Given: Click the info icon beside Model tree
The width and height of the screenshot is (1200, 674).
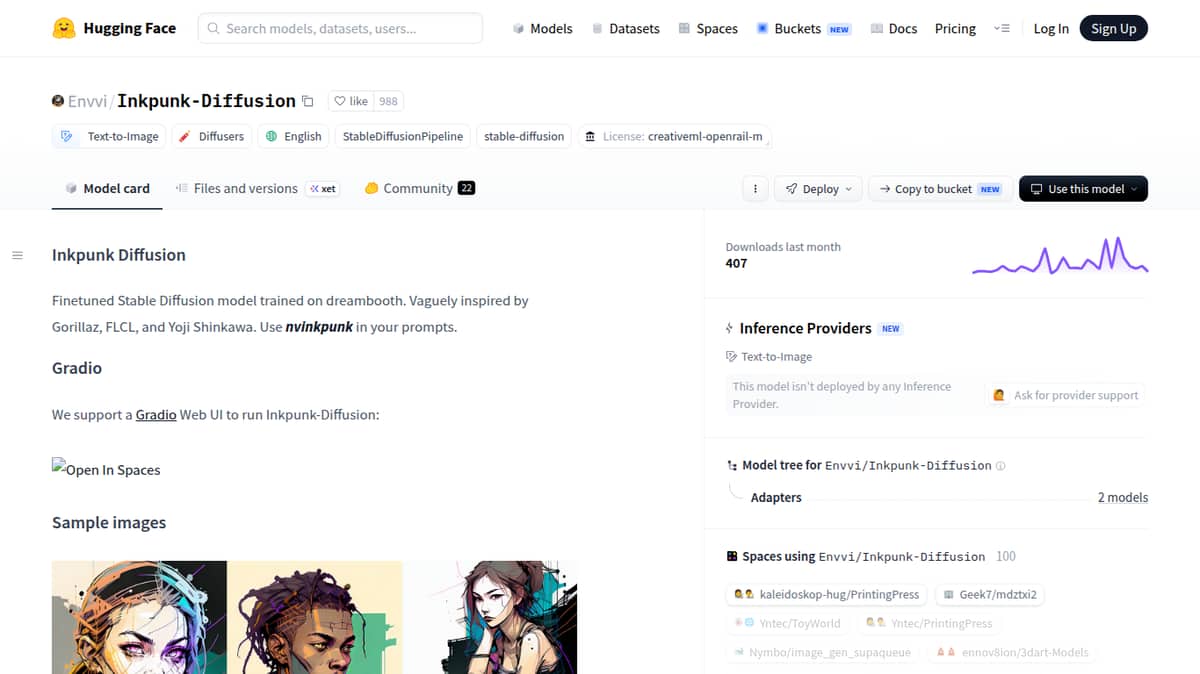Looking at the screenshot, I should pos(1001,466).
